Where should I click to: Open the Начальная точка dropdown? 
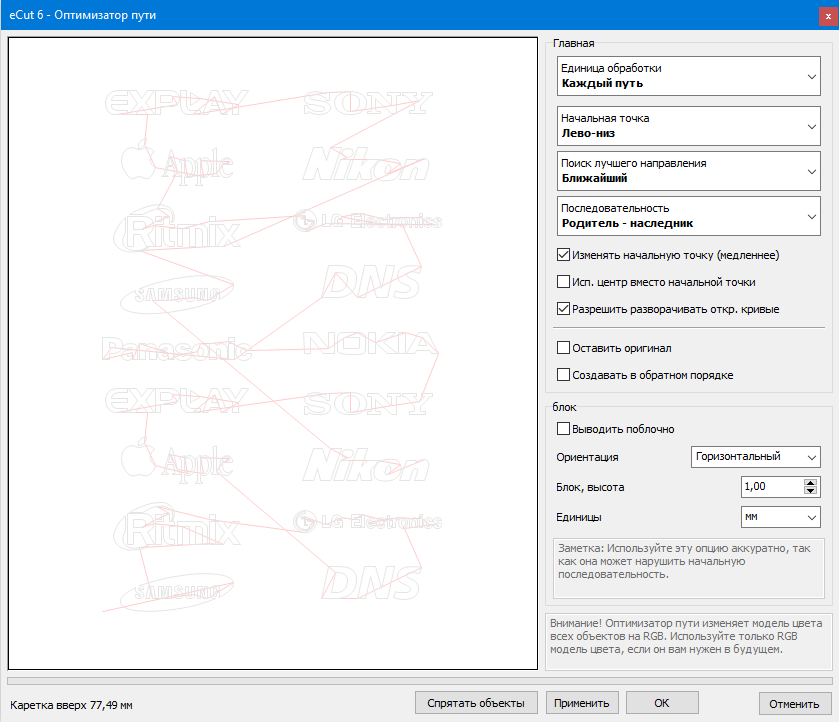(x=689, y=126)
